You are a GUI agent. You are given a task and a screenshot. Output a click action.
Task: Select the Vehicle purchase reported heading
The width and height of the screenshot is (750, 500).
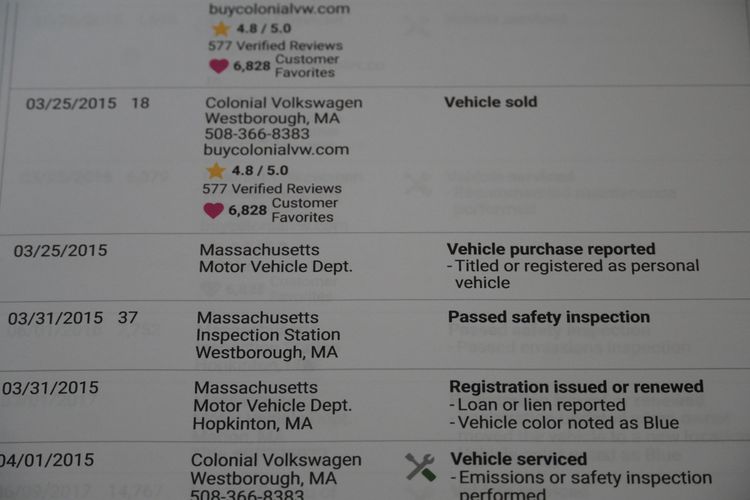pyautogui.click(x=551, y=249)
